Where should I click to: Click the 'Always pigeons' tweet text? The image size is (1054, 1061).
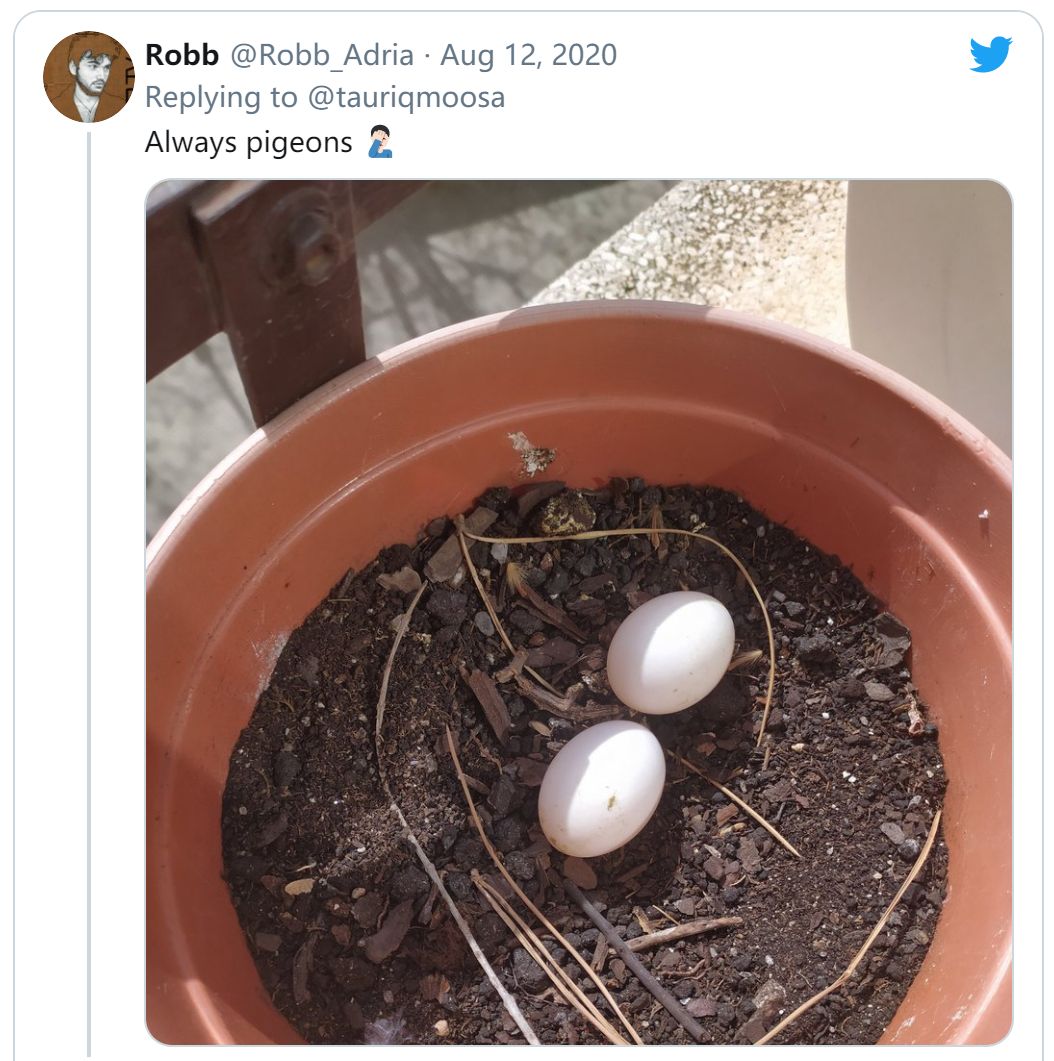tap(248, 143)
